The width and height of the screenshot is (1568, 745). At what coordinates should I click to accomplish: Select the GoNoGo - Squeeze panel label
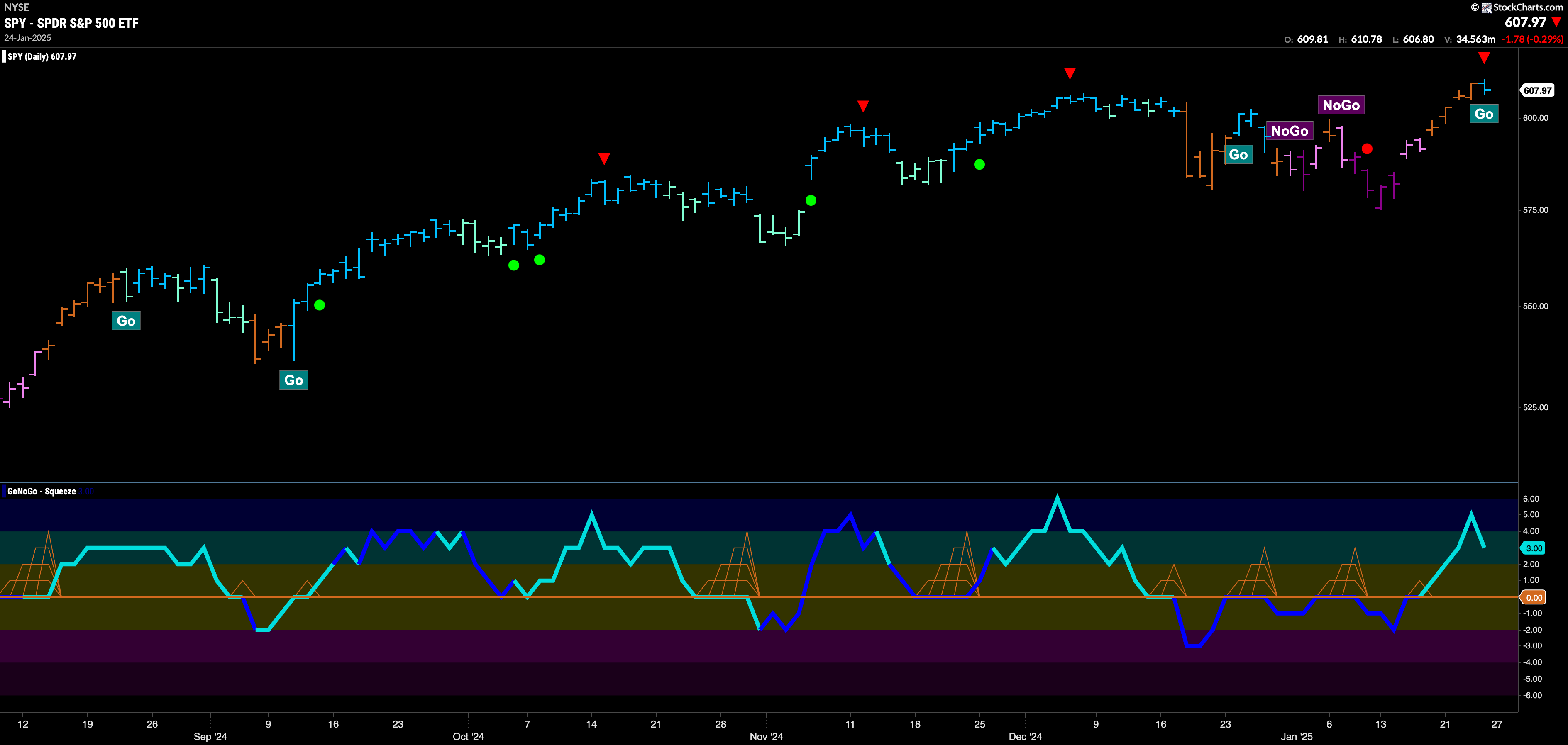coord(42,492)
